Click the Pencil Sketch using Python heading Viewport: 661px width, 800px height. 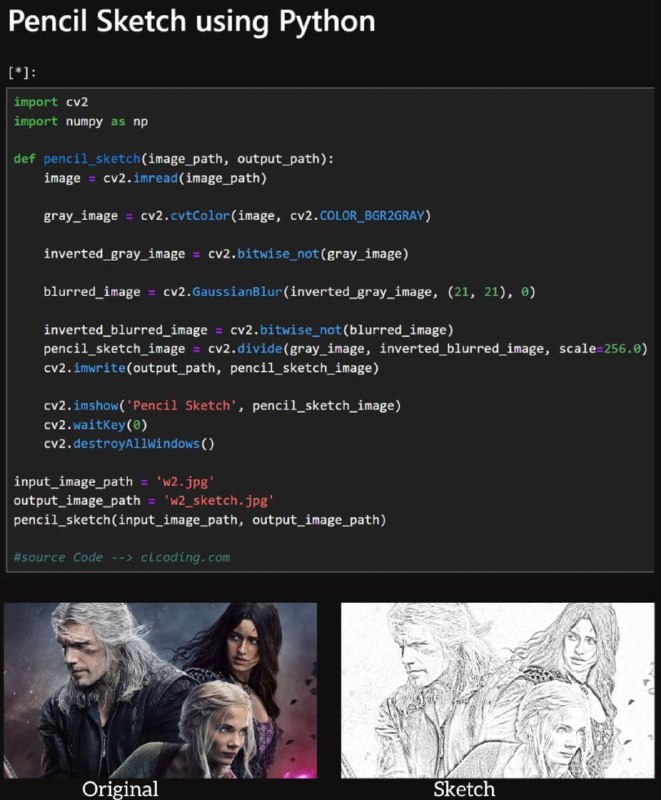coord(192,21)
